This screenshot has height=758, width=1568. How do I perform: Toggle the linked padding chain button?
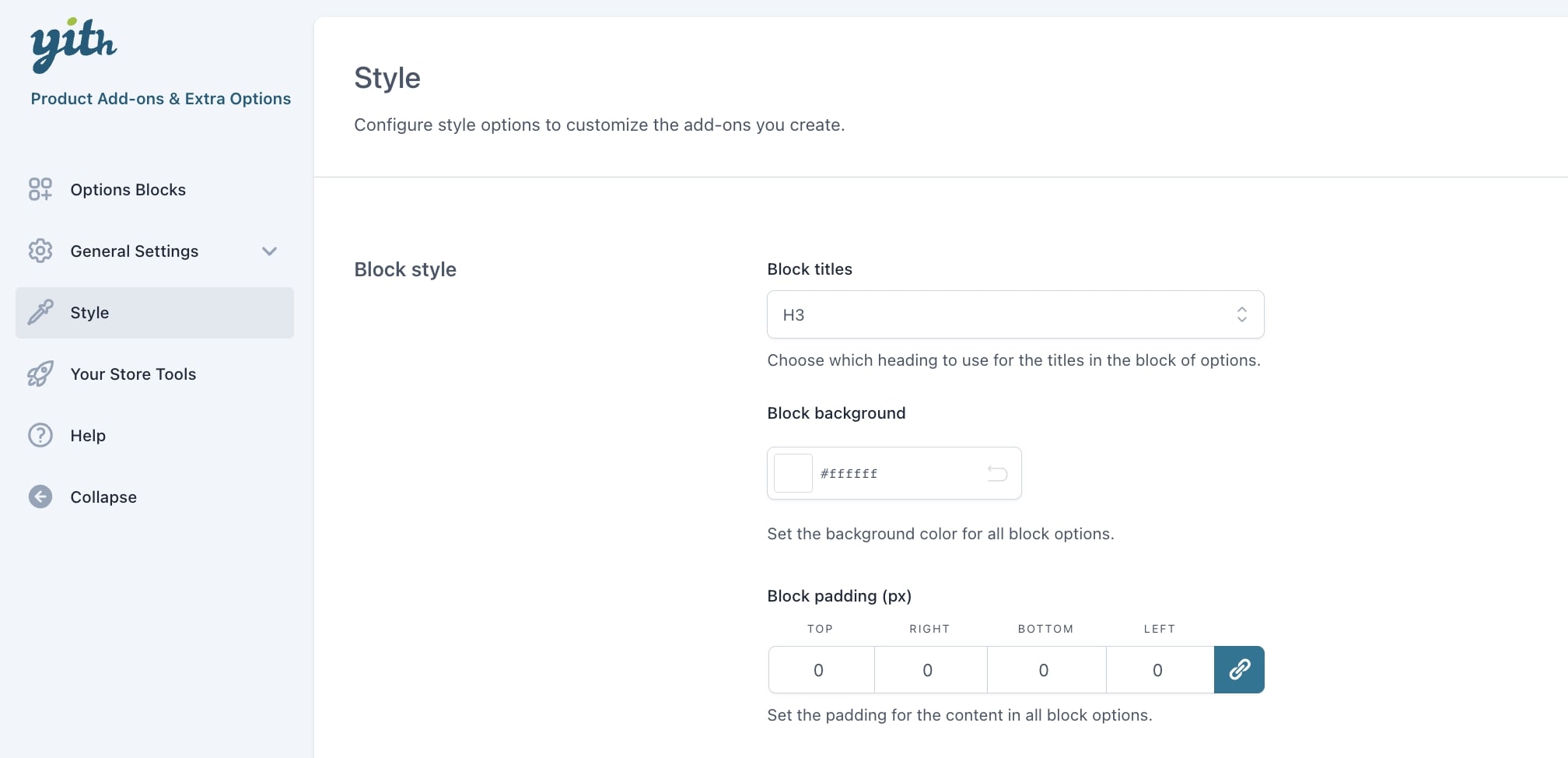point(1239,669)
